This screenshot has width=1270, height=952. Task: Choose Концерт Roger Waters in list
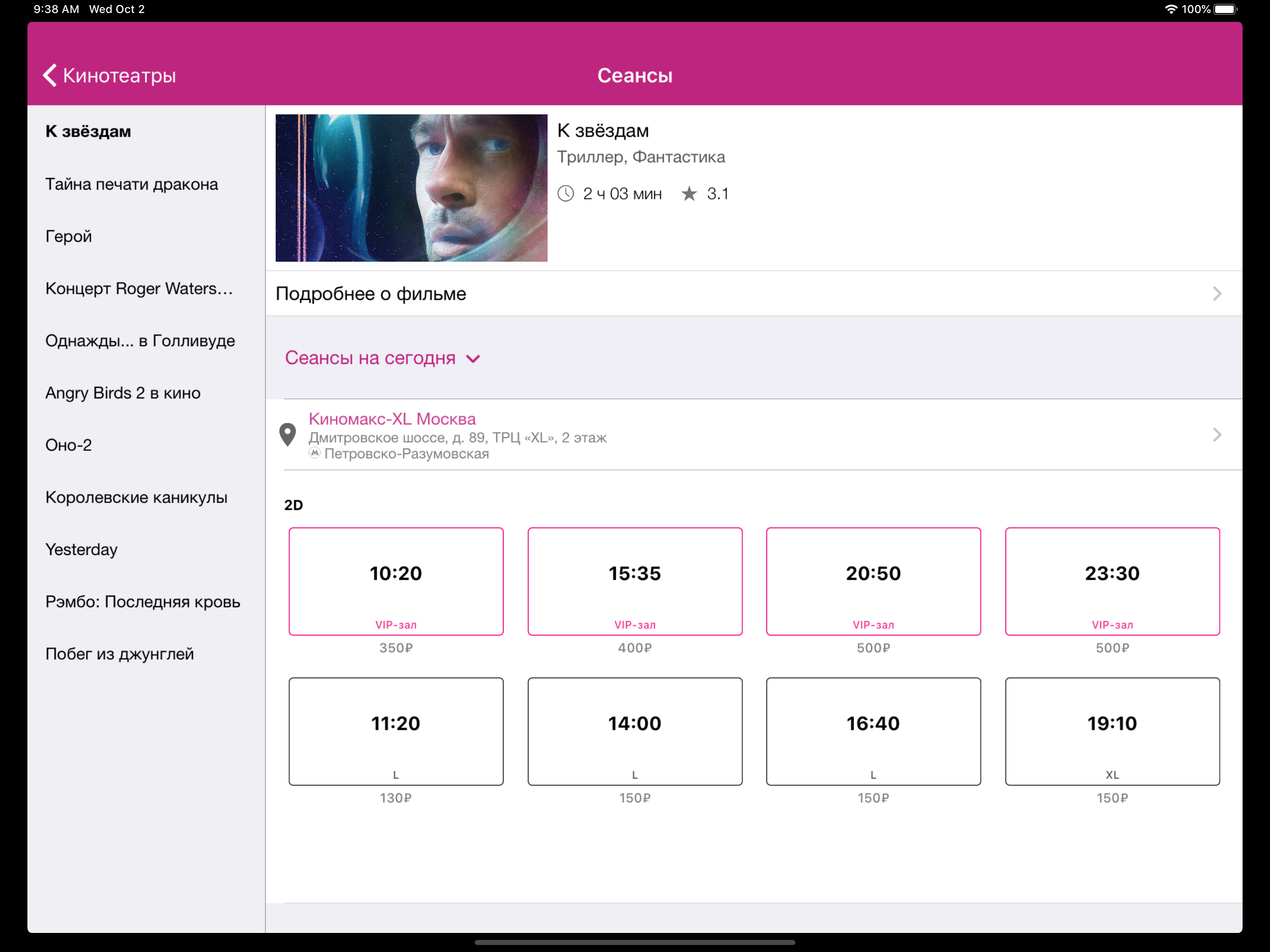click(x=146, y=288)
